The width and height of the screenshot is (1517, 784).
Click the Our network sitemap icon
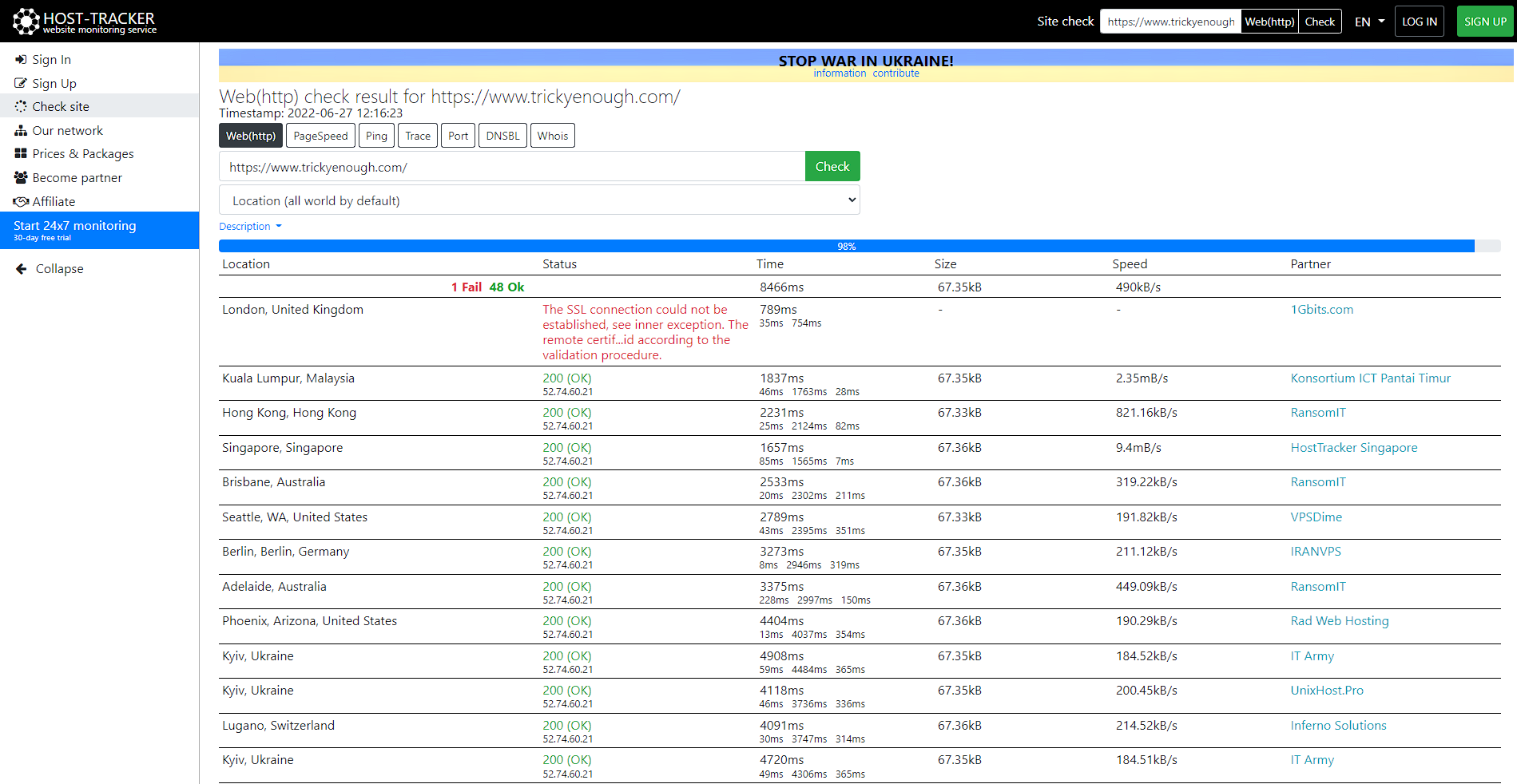21,130
